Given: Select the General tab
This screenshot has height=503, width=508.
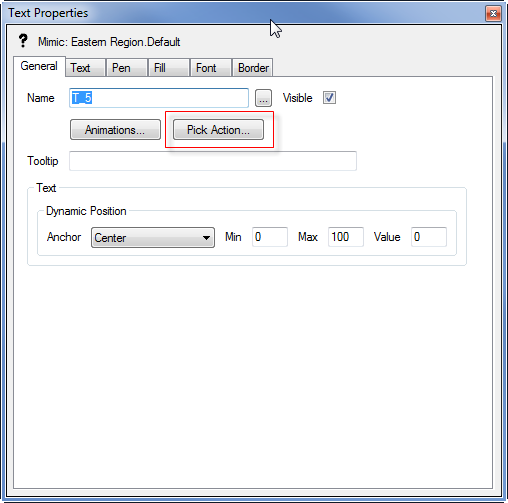Looking at the screenshot, I should tap(39, 66).
